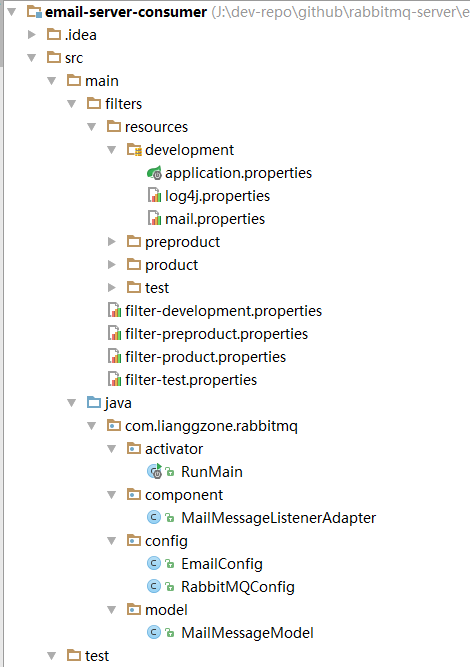Click the component package icon
The height and width of the screenshot is (667, 470).
click(x=134, y=494)
